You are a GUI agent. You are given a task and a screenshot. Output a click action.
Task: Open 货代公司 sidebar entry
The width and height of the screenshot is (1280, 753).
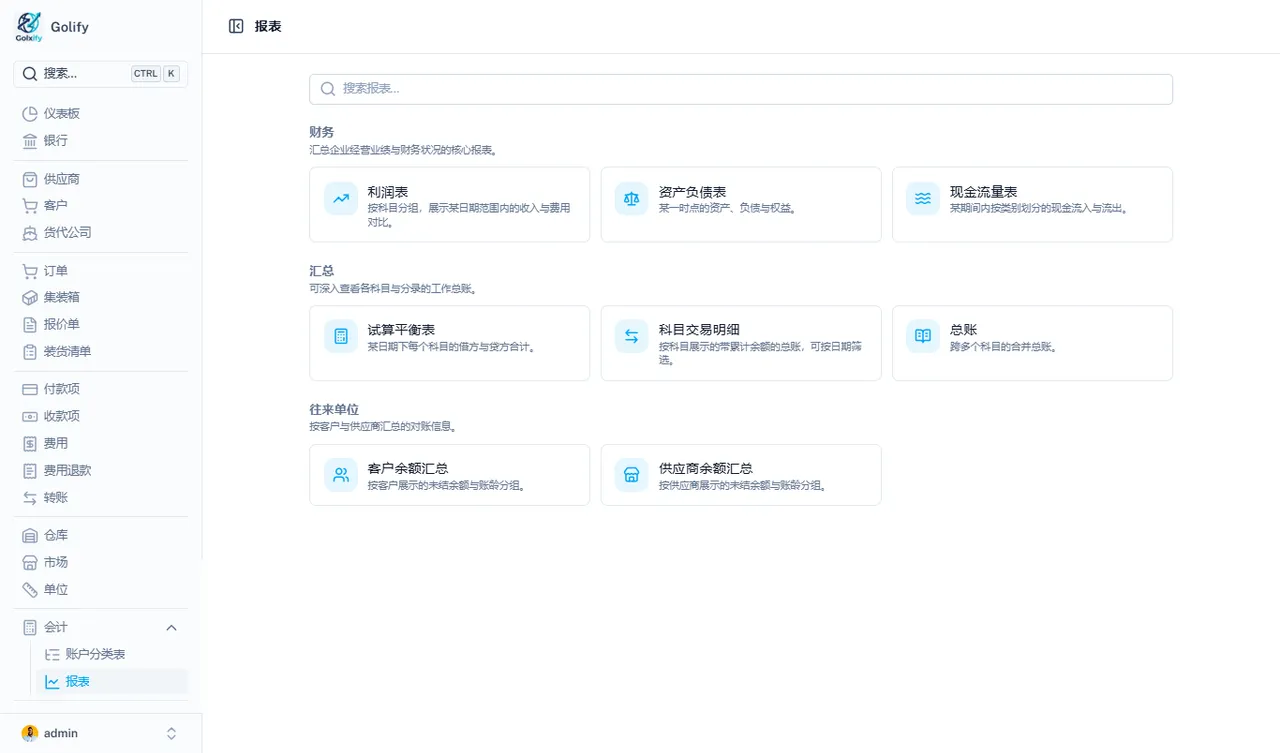tap(101, 233)
